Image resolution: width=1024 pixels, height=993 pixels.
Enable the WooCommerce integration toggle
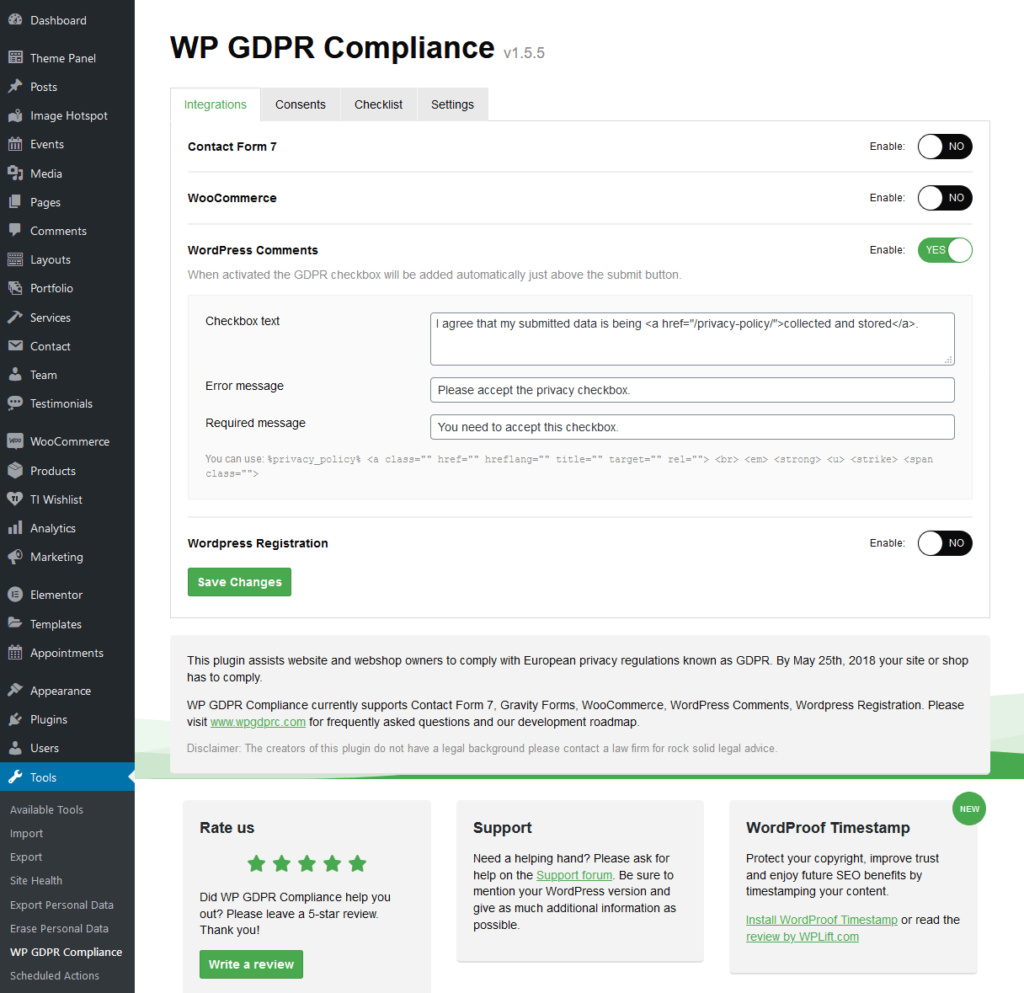pos(944,198)
